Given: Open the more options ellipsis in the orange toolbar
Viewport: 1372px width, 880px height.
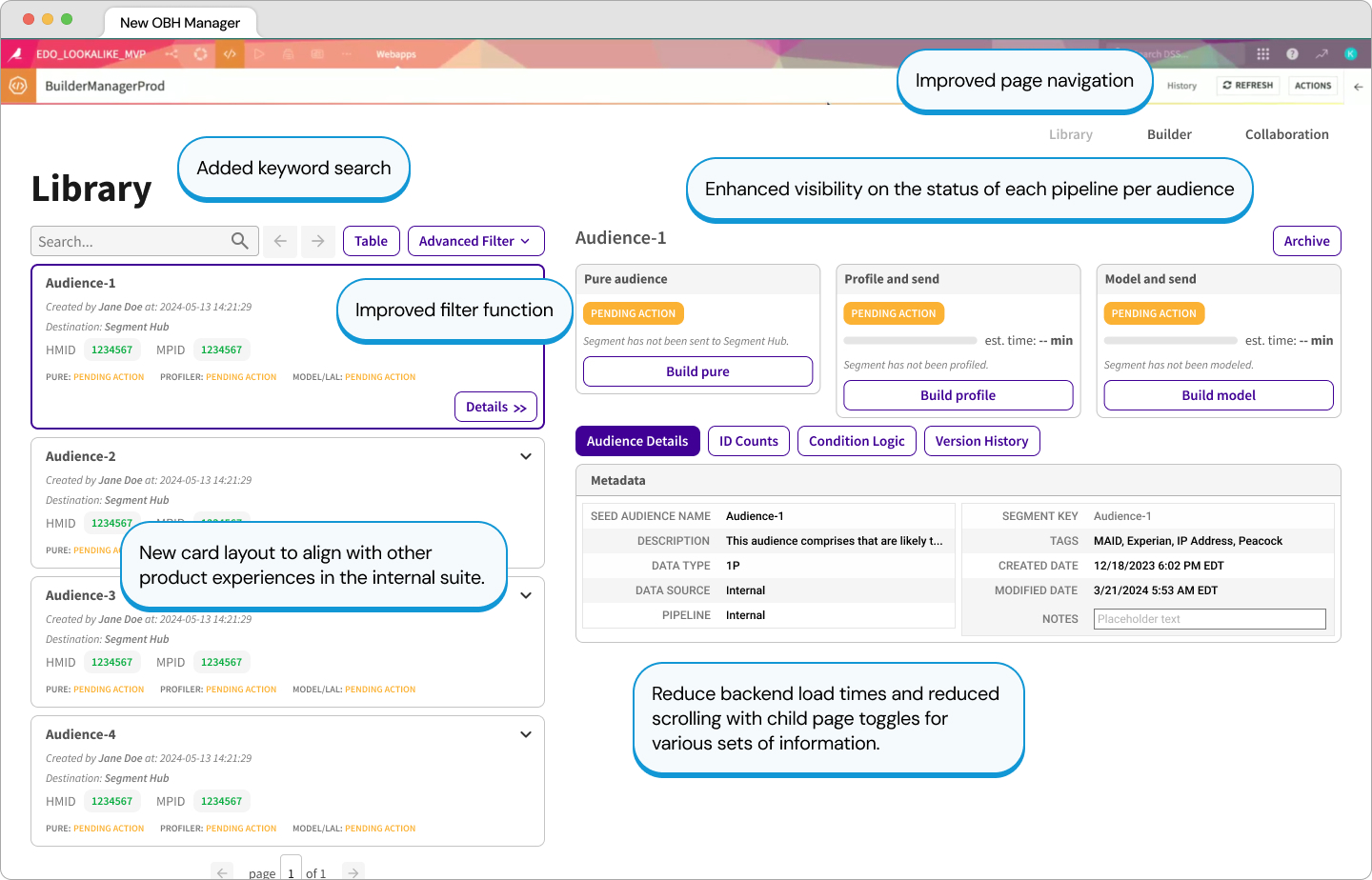Looking at the screenshot, I should [347, 54].
